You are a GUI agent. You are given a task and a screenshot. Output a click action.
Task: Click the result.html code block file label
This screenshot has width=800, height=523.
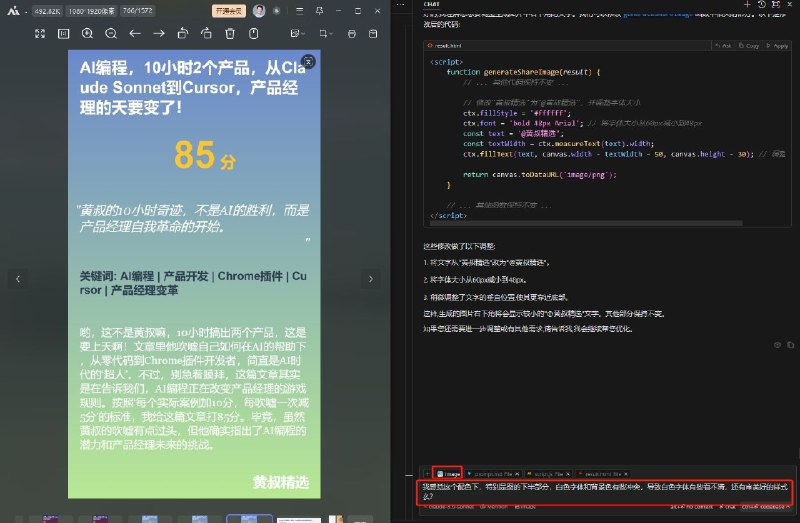445,46
